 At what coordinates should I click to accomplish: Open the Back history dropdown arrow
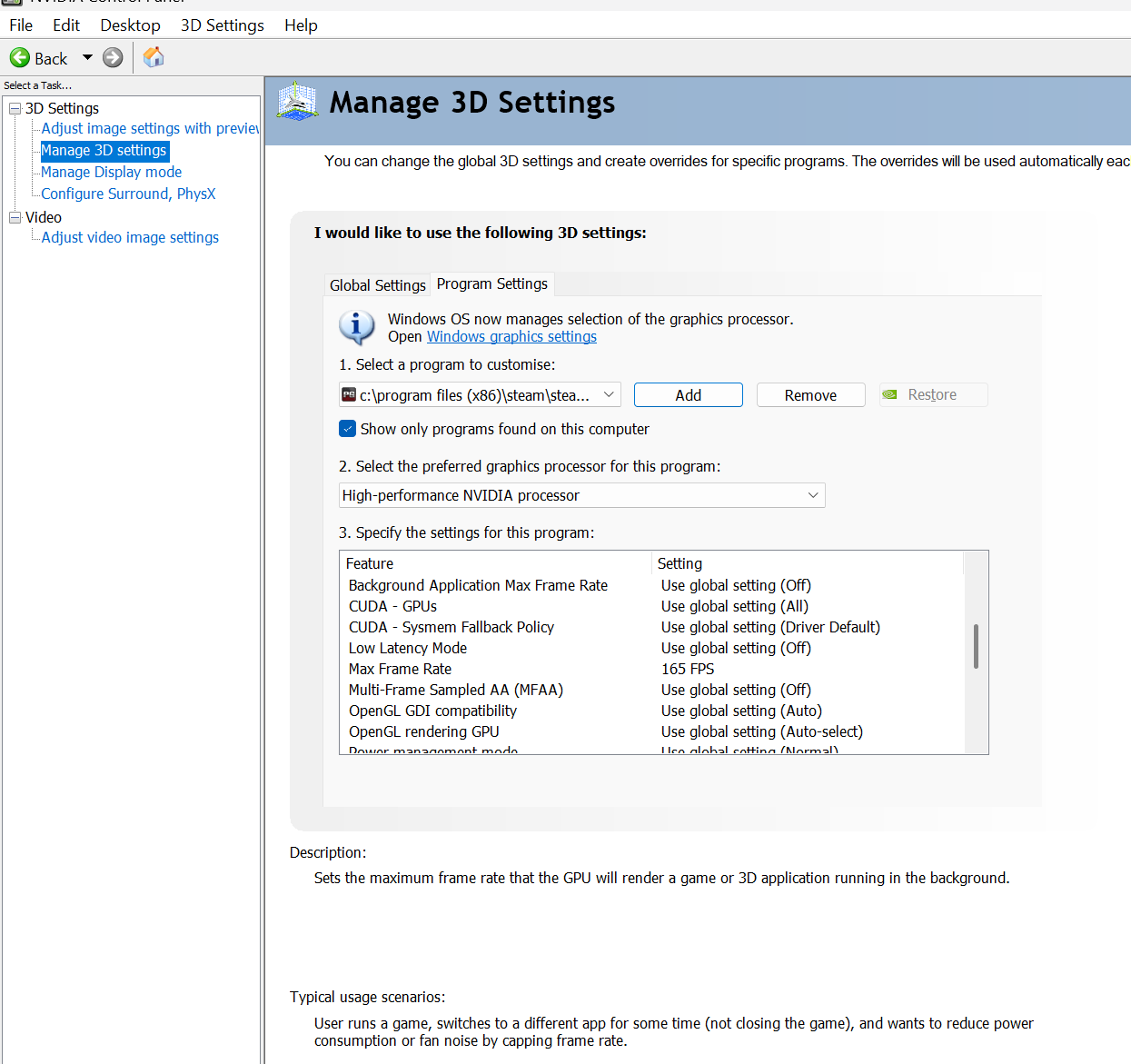click(88, 57)
